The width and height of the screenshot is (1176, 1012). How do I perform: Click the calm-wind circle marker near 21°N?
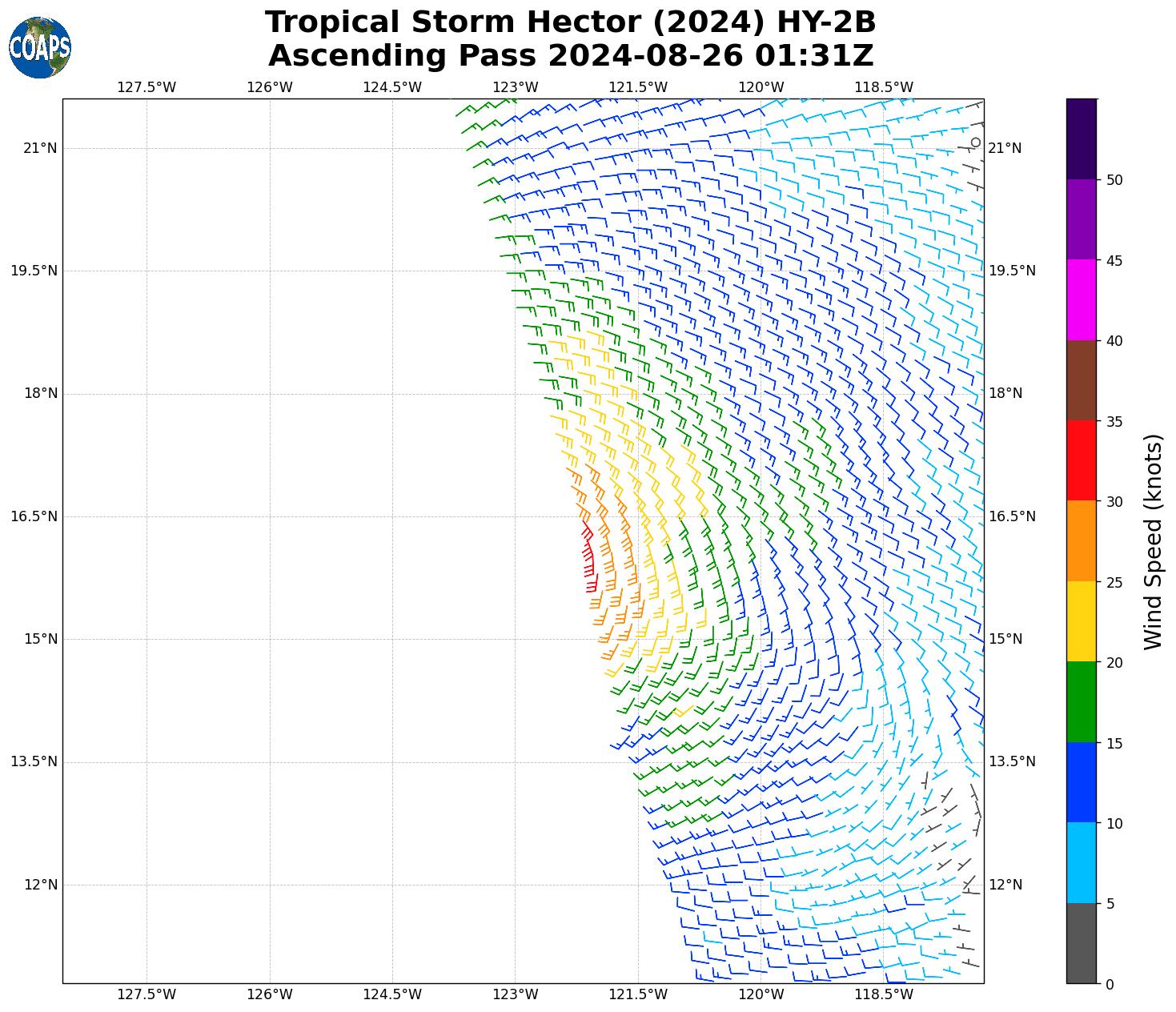click(975, 143)
